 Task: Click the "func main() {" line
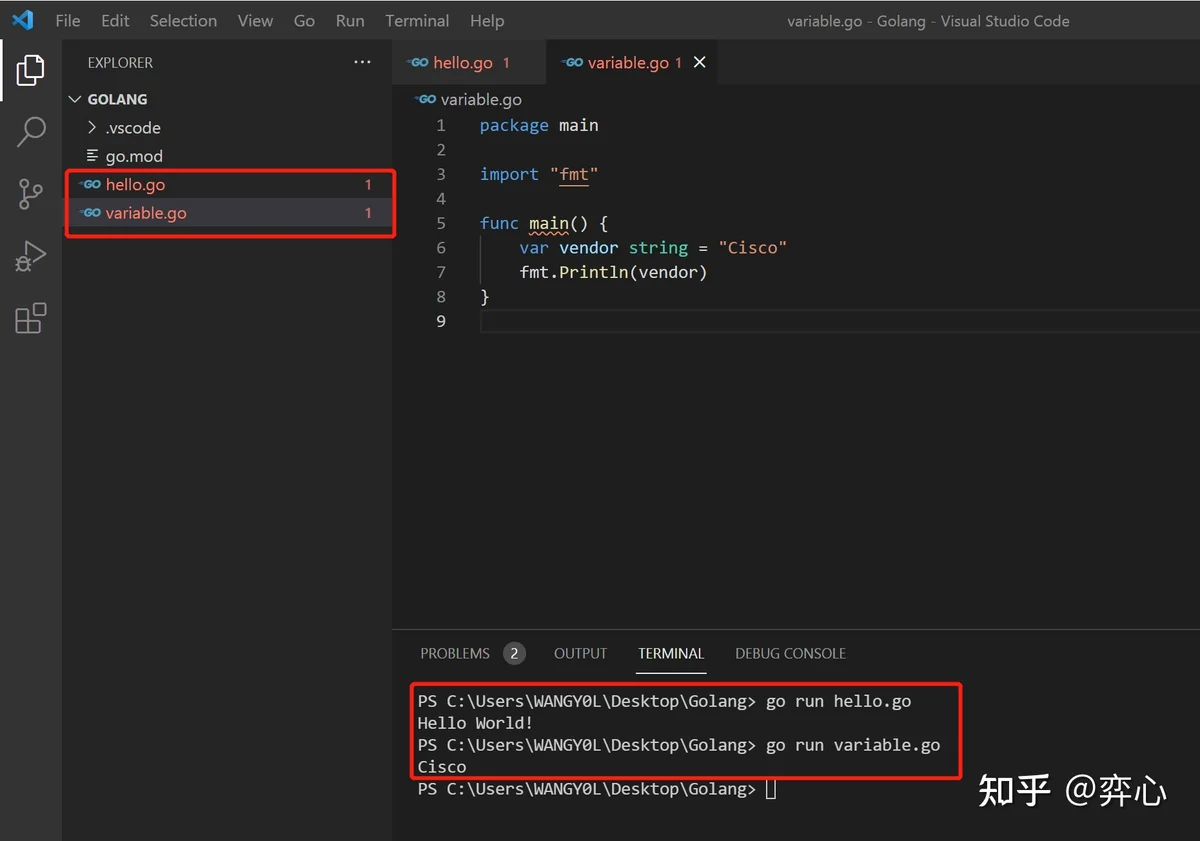click(x=544, y=223)
